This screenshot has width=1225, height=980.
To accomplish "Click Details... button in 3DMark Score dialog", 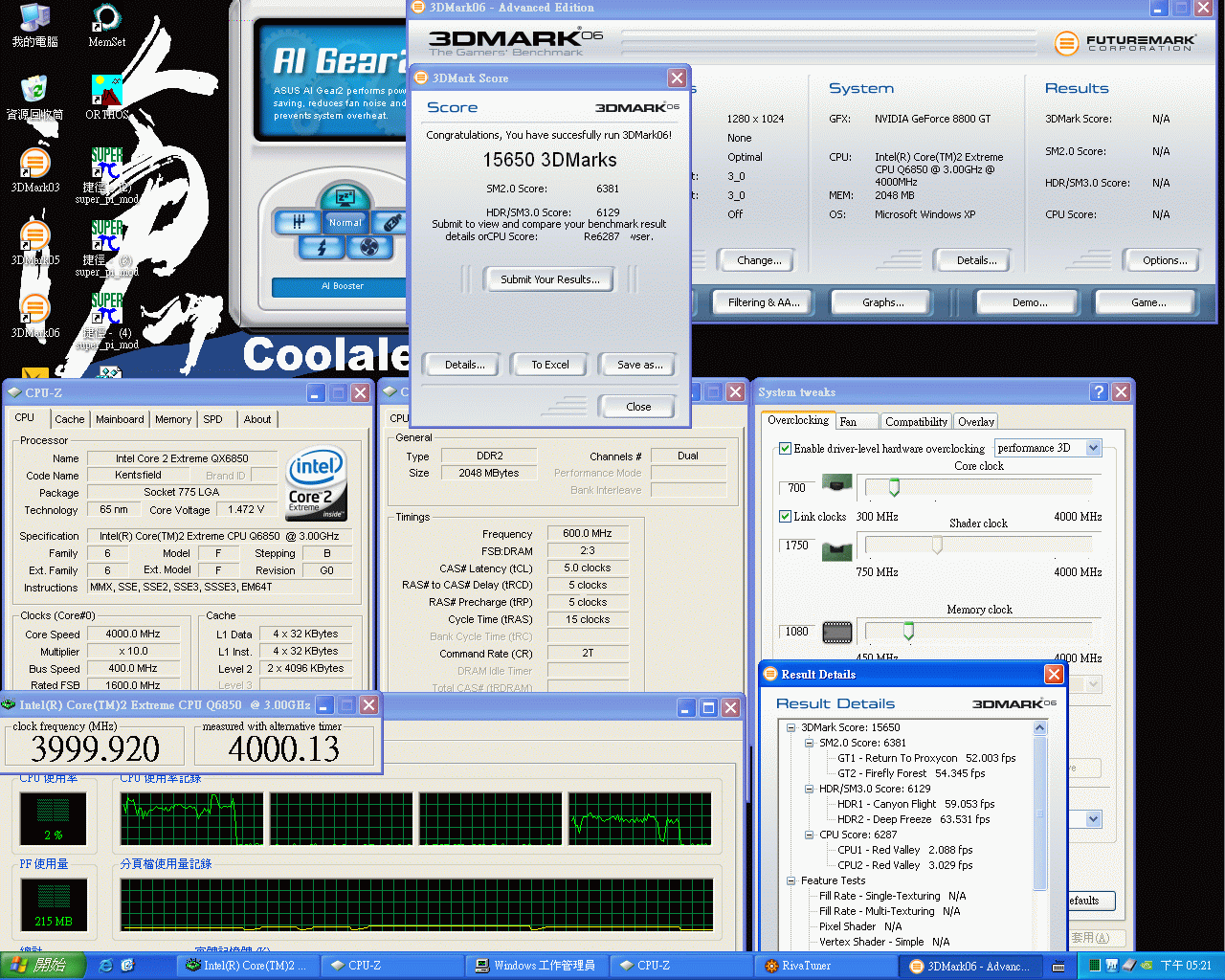I will click(464, 365).
